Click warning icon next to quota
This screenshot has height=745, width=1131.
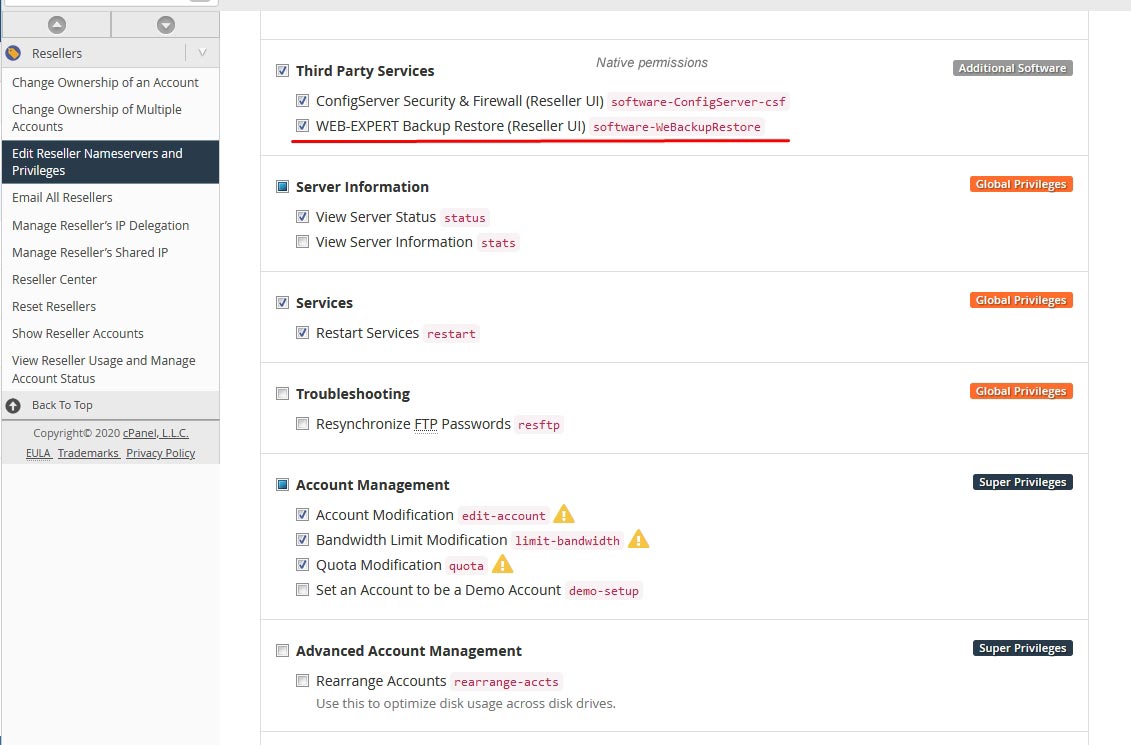point(502,564)
